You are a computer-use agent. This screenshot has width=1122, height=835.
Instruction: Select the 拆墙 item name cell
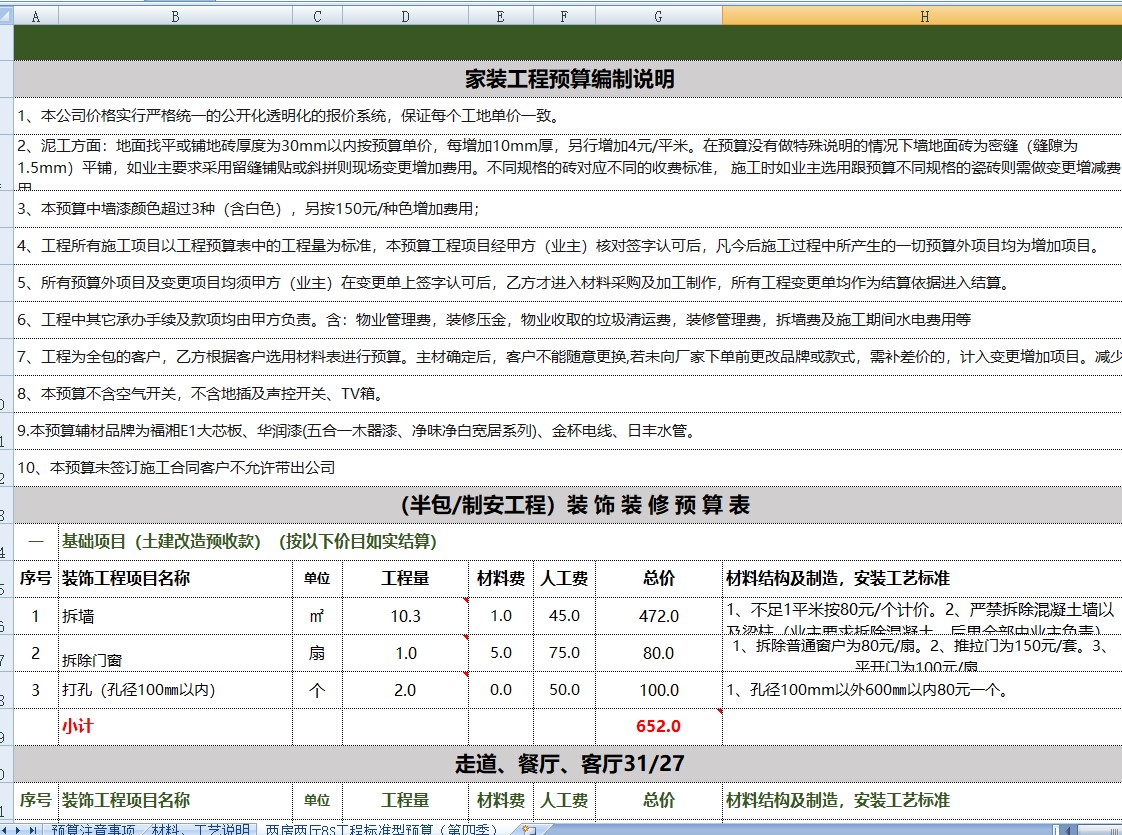(175, 616)
